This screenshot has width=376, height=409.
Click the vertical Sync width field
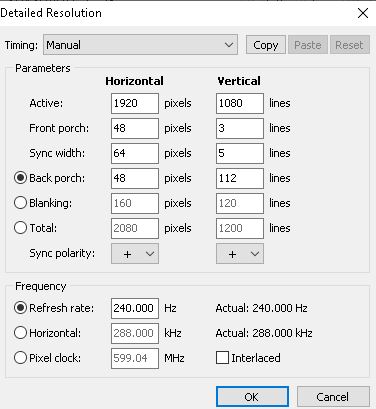(x=240, y=153)
